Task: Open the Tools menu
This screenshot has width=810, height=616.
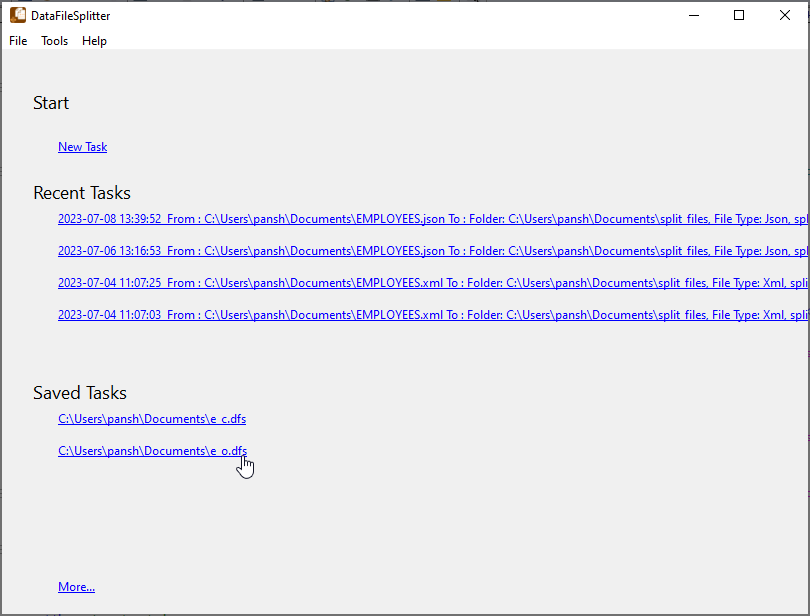Action: click(x=54, y=40)
